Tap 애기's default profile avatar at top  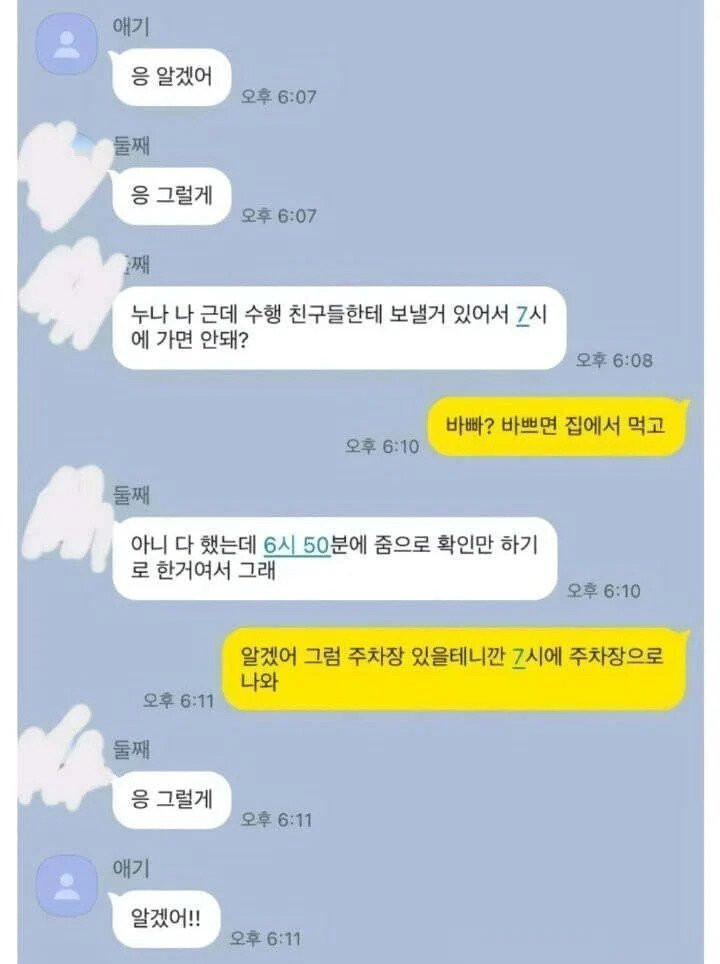(66, 44)
